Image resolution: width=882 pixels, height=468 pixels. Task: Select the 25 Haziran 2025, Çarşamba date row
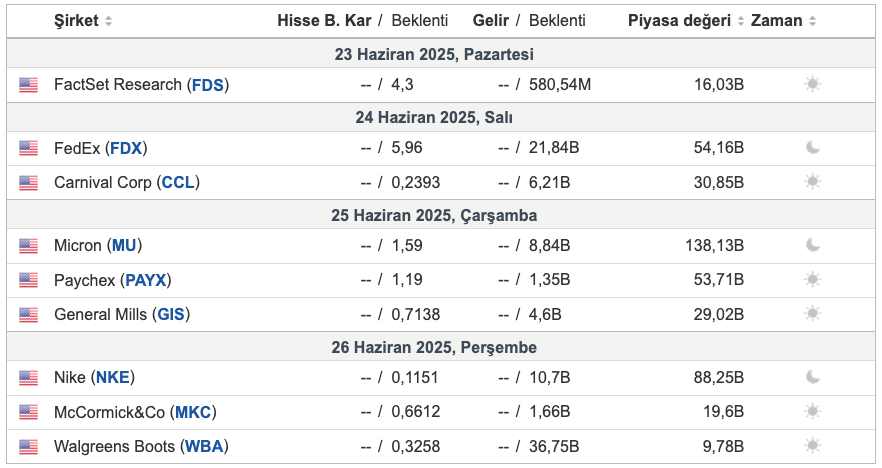(441, 215)
